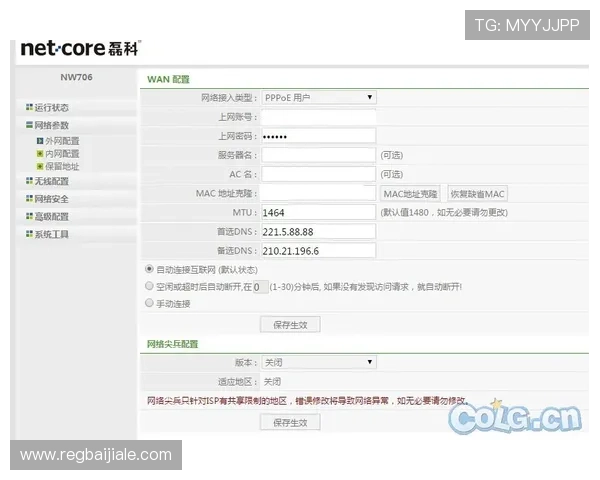Focus the AC 名 input field

click(x=319, y=174)
